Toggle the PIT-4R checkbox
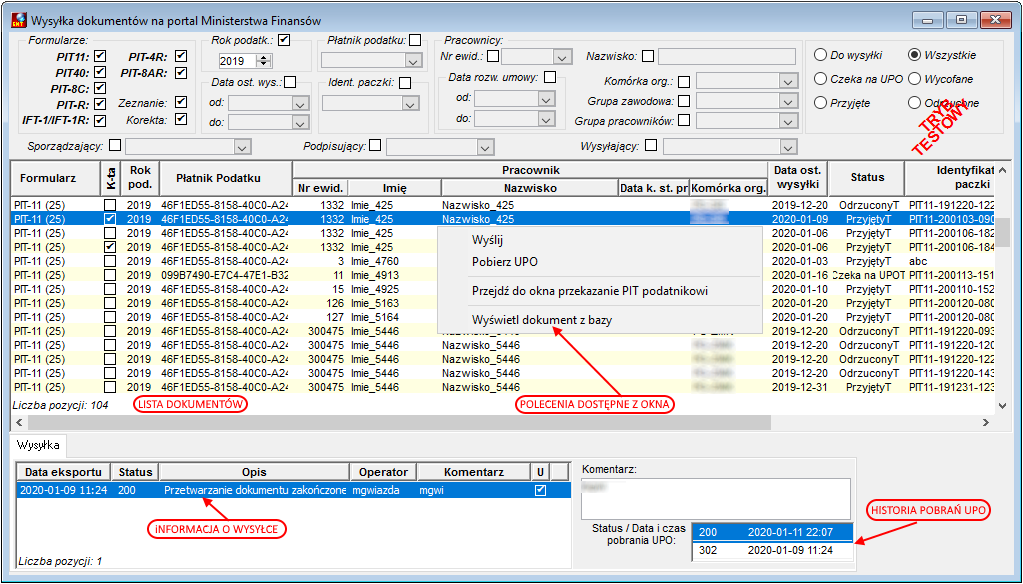 (181, 57)
